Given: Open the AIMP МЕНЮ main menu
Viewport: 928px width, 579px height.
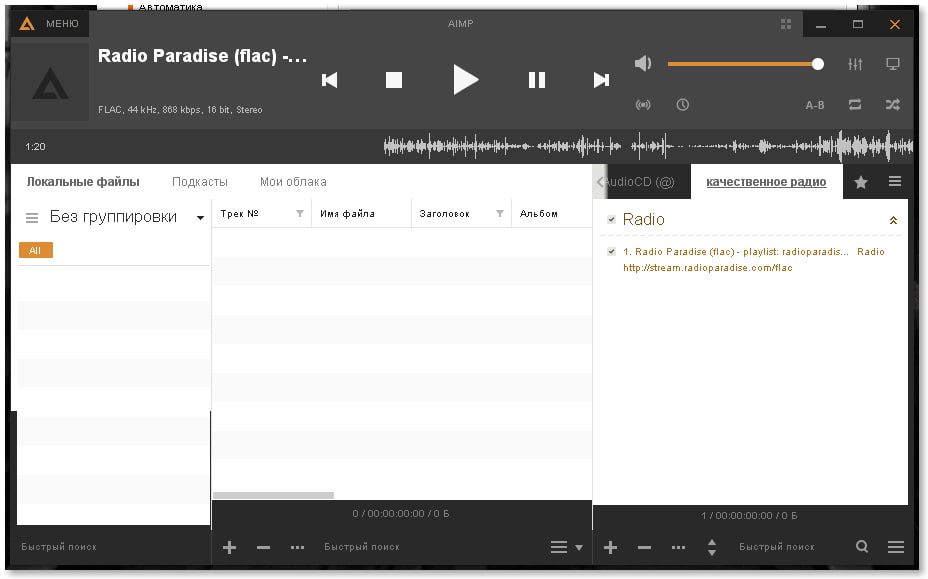Looking at the screenshot, I should coord(50,24).
